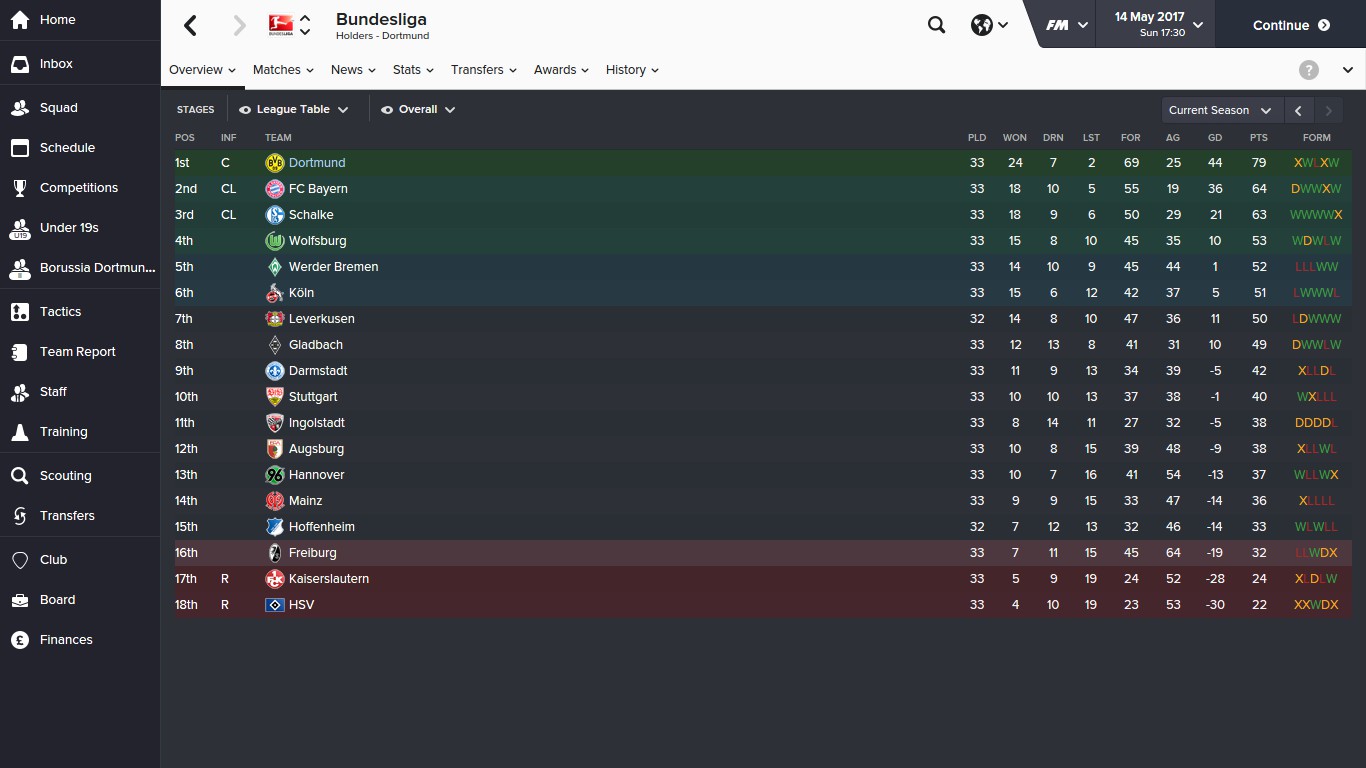The width and height of the screenshot is (1366, 768).
Task: Click the search magnifier icon
Action: click(936, 25)
